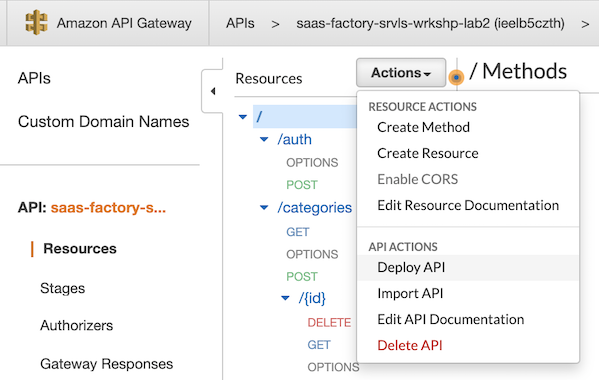Viewport: 599px width, 380px height.
Task: Open saas-factory-srvls-wrkshp-lab2 breadcrumb link
Action: tap(431, 23)
